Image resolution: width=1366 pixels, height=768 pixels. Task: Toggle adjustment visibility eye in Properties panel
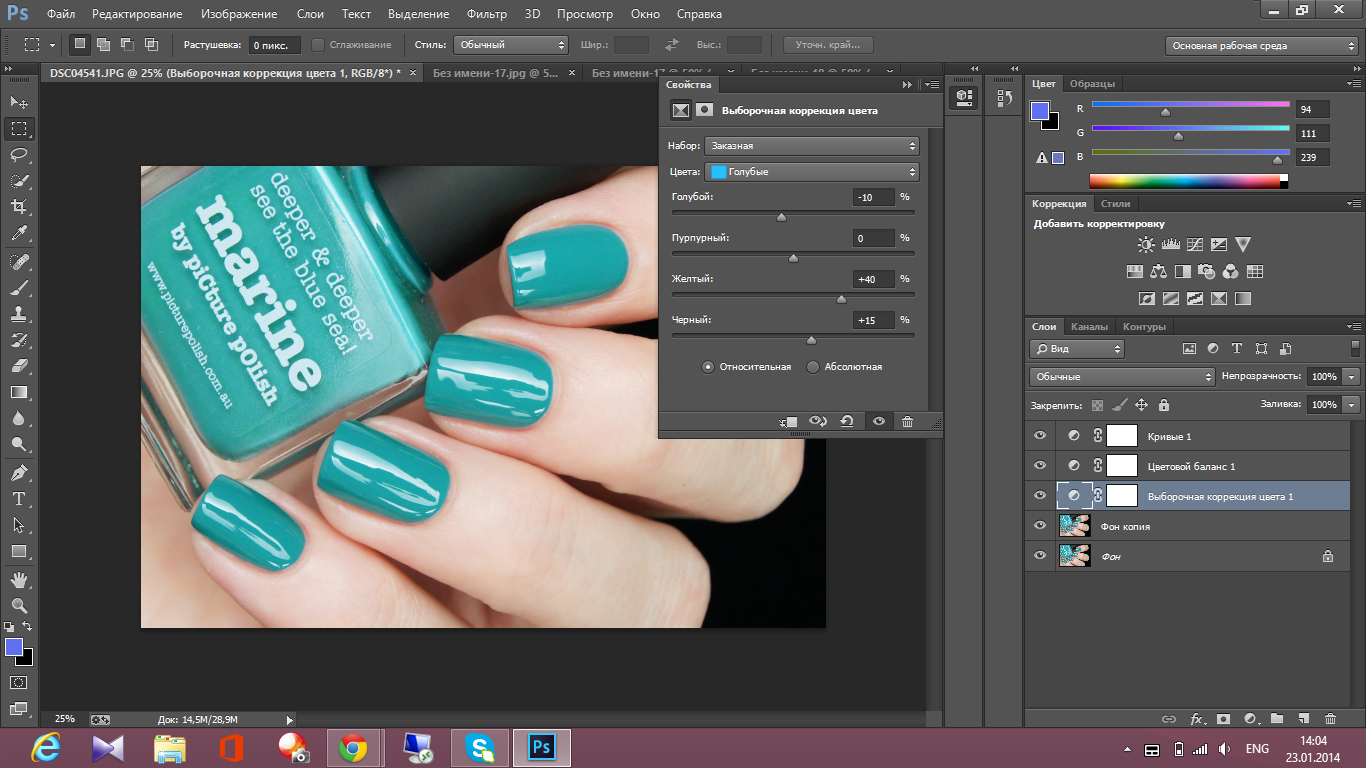[878, 422]
